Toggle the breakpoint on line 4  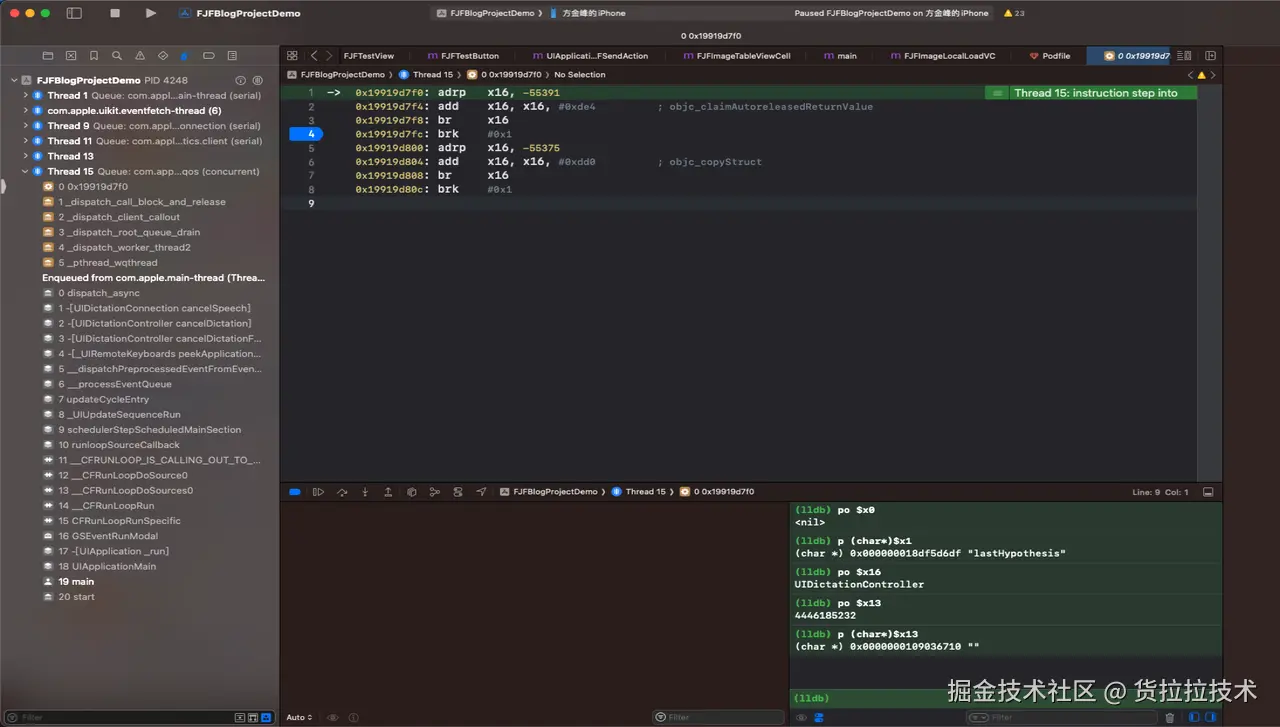click(x=306, y=134)
